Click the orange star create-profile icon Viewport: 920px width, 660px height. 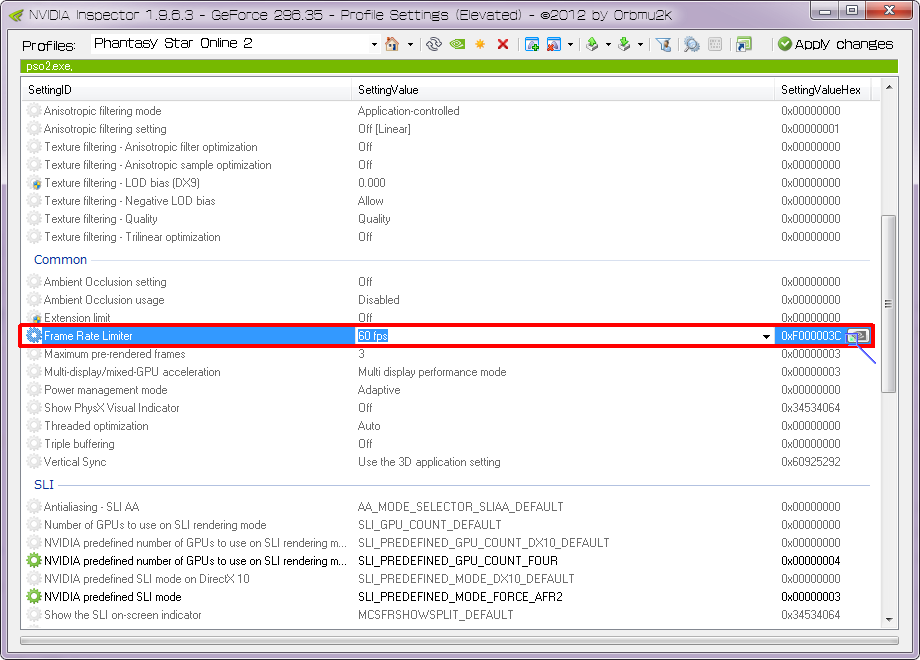(x=480, y=44)
